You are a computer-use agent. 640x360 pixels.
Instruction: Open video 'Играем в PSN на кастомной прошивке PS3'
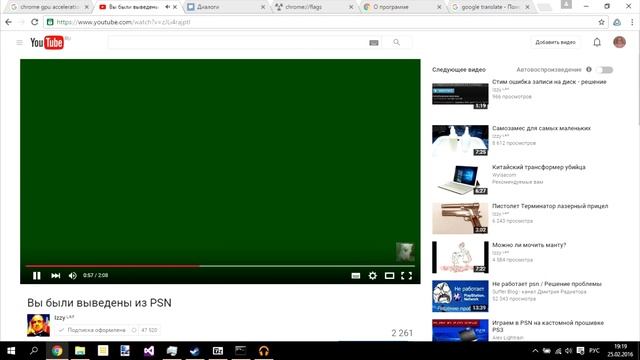[x=548, y=326]
